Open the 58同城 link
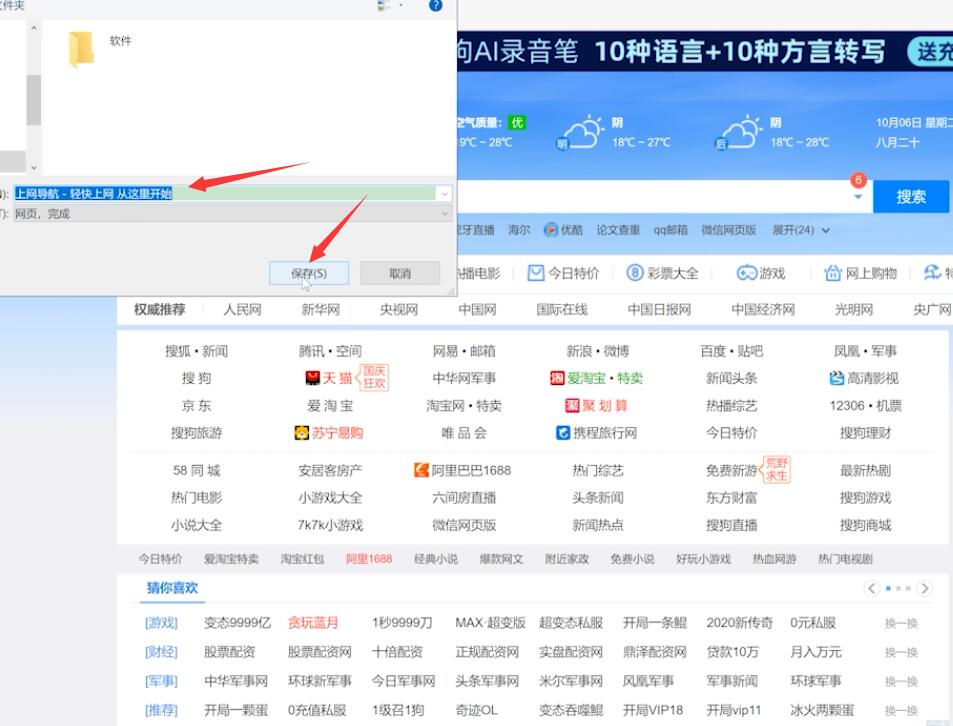953x726 pixels. click(196, 470)
